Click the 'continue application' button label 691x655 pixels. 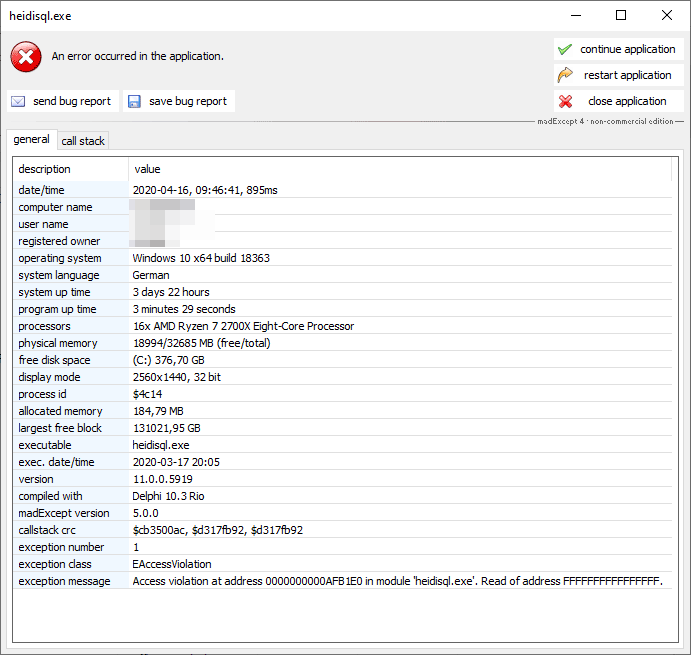pos(627,49)
